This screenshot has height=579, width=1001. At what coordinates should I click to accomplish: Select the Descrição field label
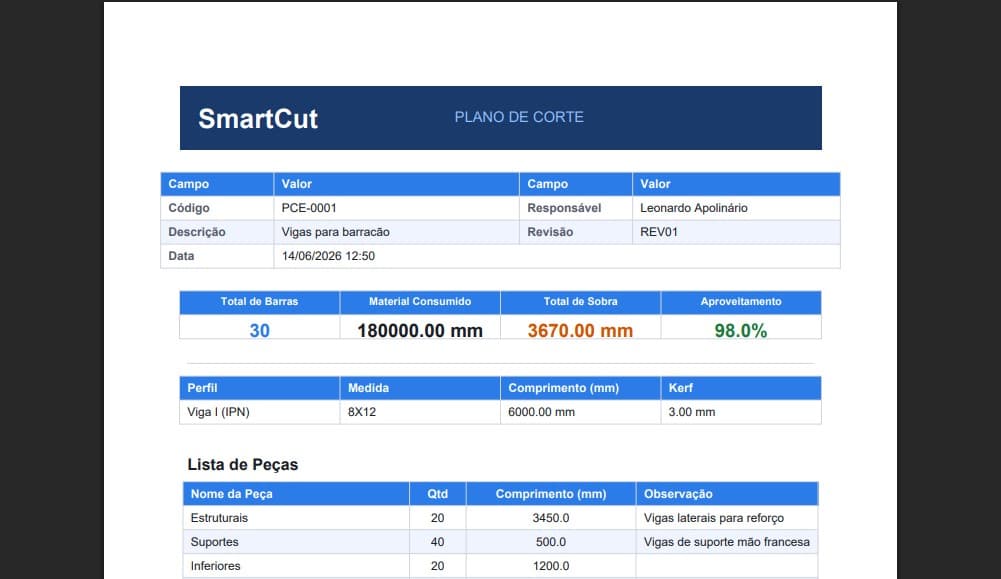tap(197, 232)
